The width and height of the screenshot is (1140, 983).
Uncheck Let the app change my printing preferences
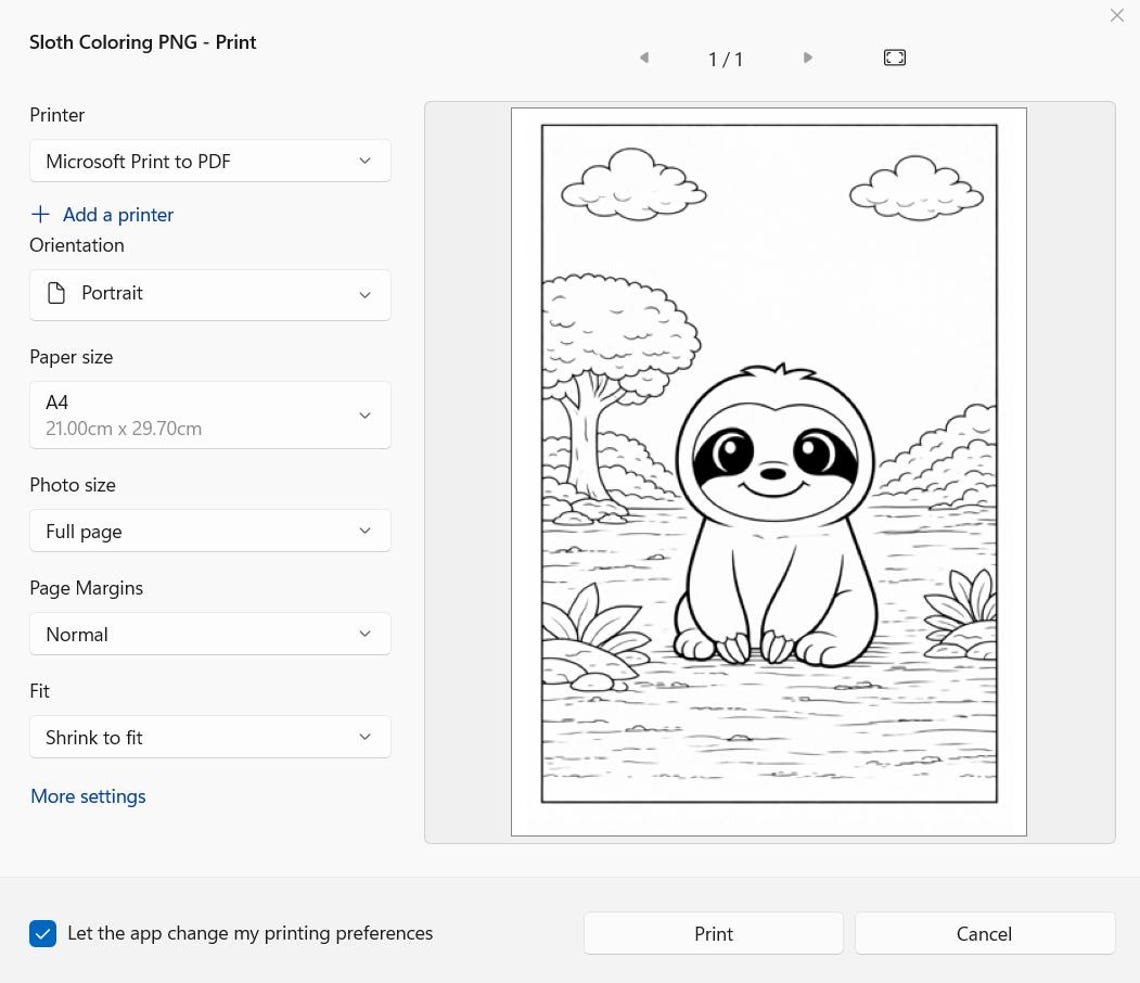tap(43, 933)
